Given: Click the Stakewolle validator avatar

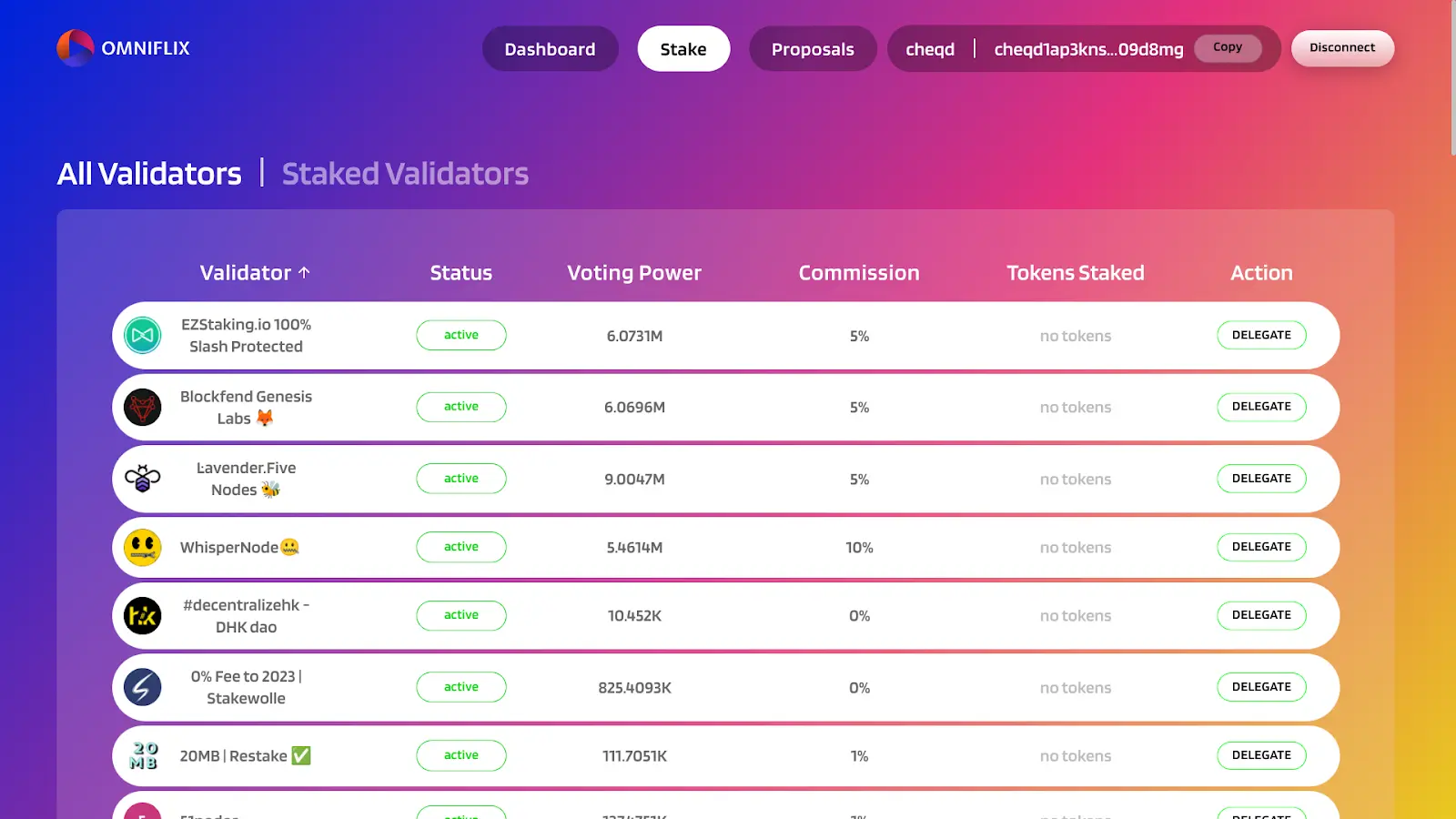Looking at the screenshot, I should [143, 687].
